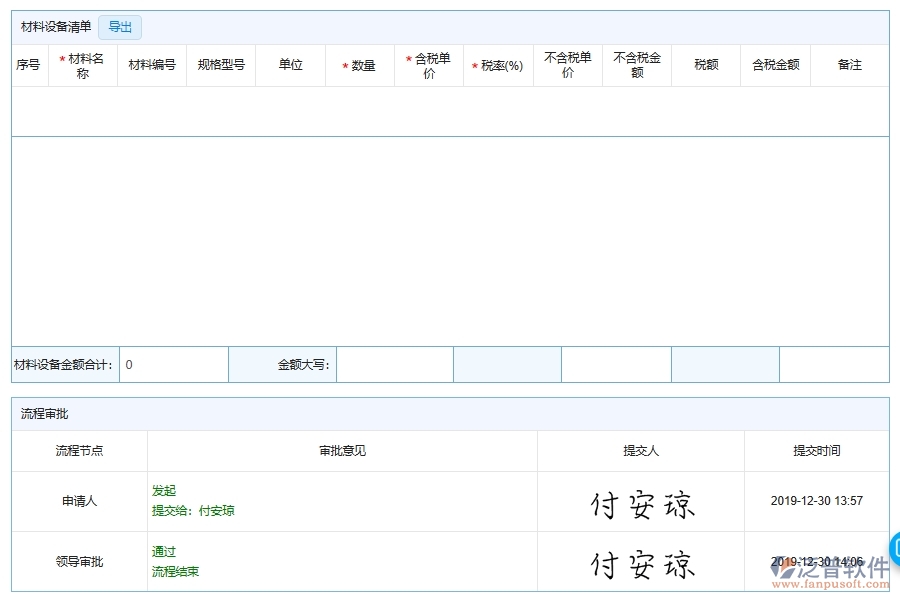Open the 通过 approval result link
The image size is (900, 600).
(164, 551)
